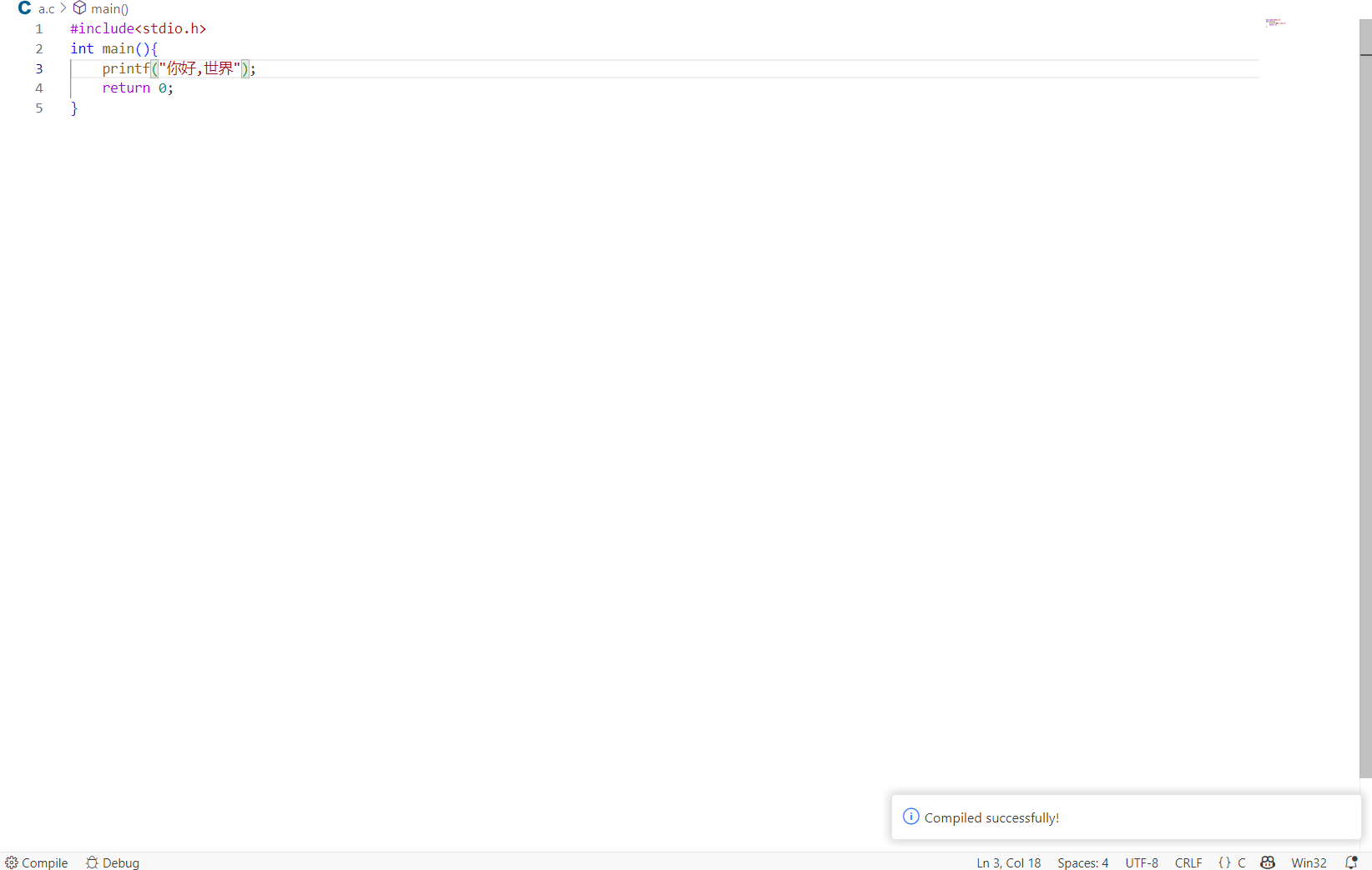Run Compile from the status bar
The image size is (1372, 870).
pos(37,862)
